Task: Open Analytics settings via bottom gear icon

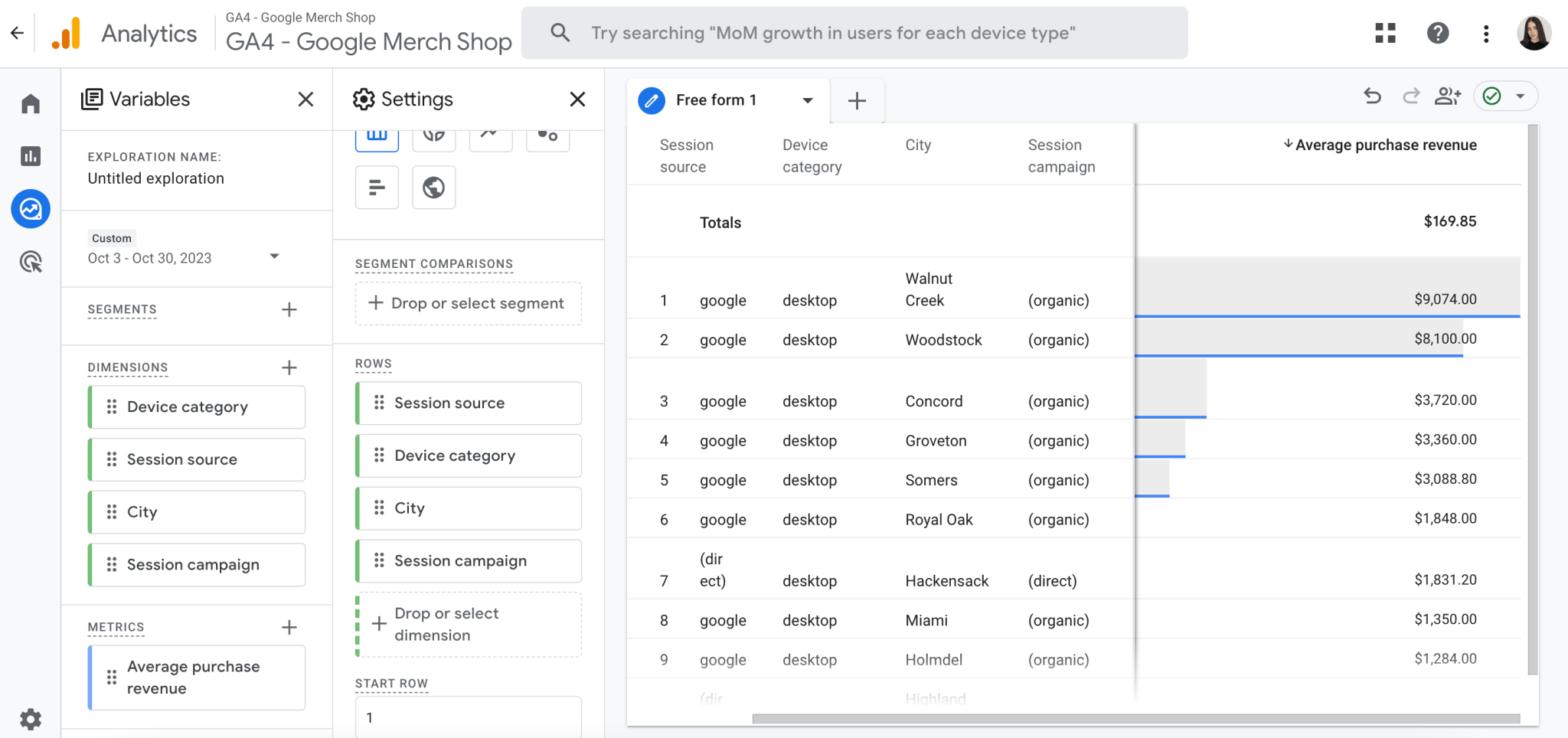Action: pos(30,718)
